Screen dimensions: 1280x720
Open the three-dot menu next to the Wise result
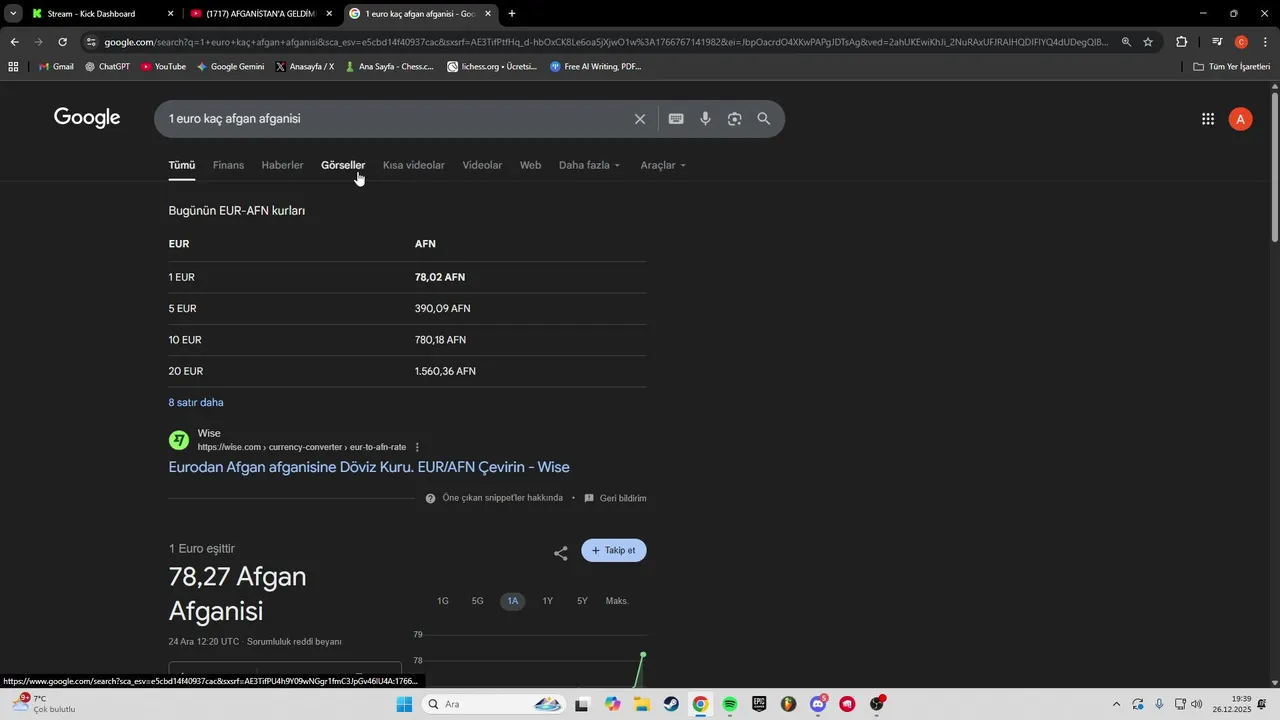click(417, 447)
